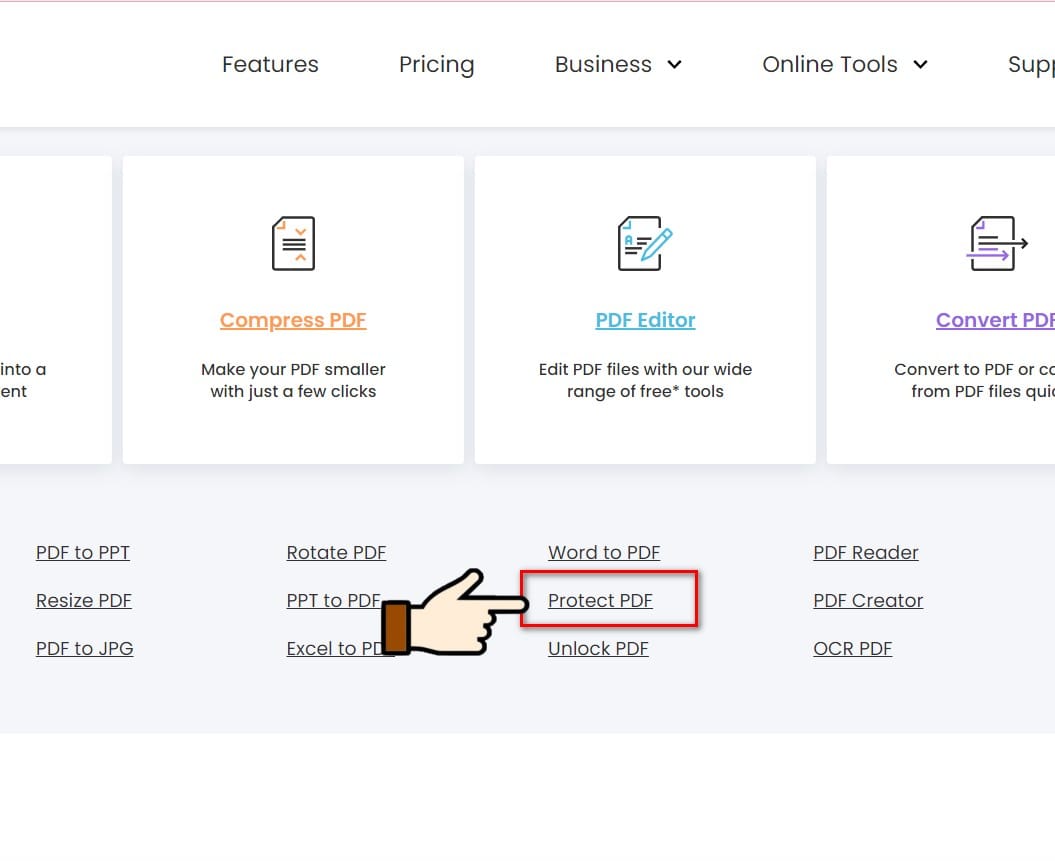Open the Online Tools menu
Image resolution: width=1055 pixels, height=861 pixels.
830,65
